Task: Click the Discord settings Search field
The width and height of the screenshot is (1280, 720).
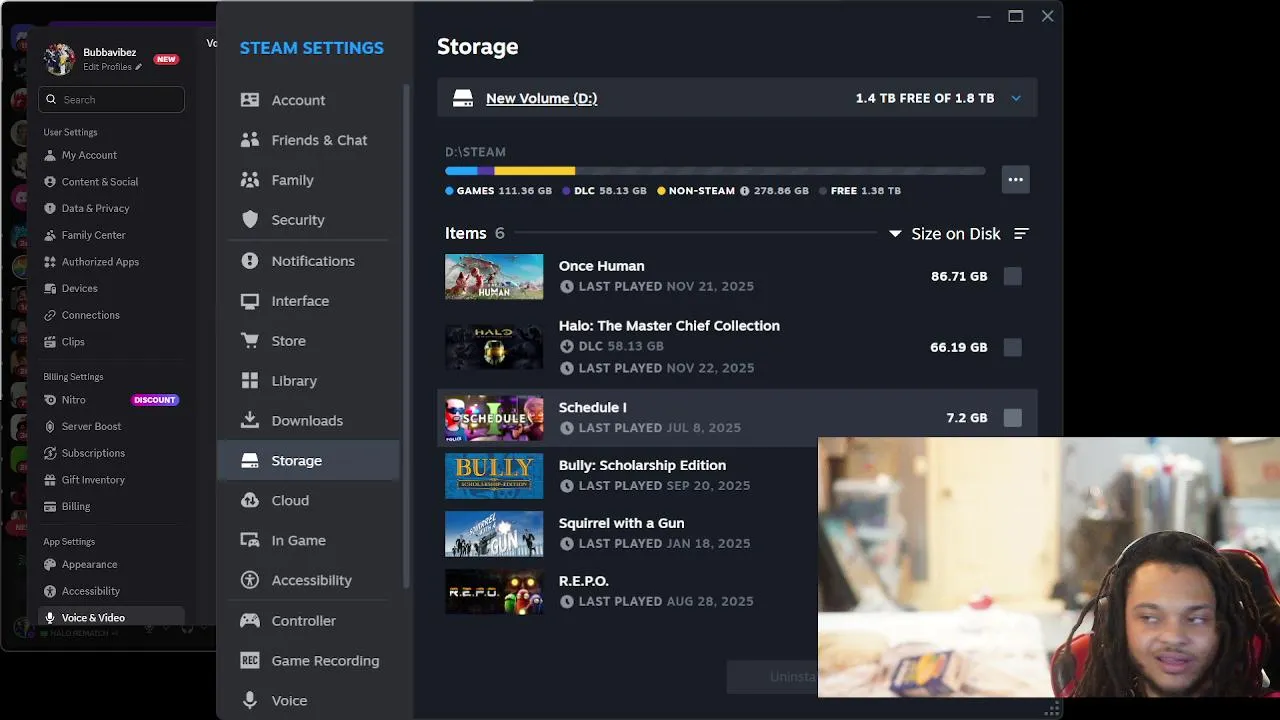Action: tap(111, 99)
